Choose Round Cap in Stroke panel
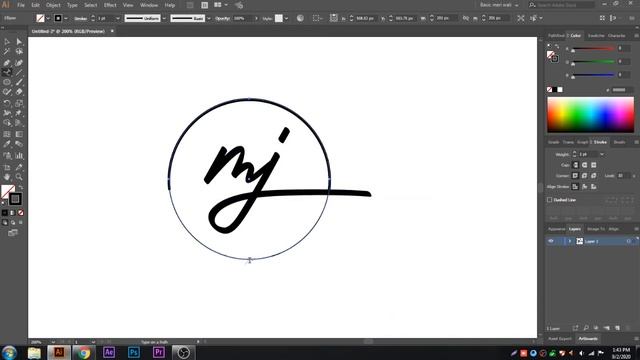This screenshot has width=640, height=360. pyautogui.click(x=584, y=165)
